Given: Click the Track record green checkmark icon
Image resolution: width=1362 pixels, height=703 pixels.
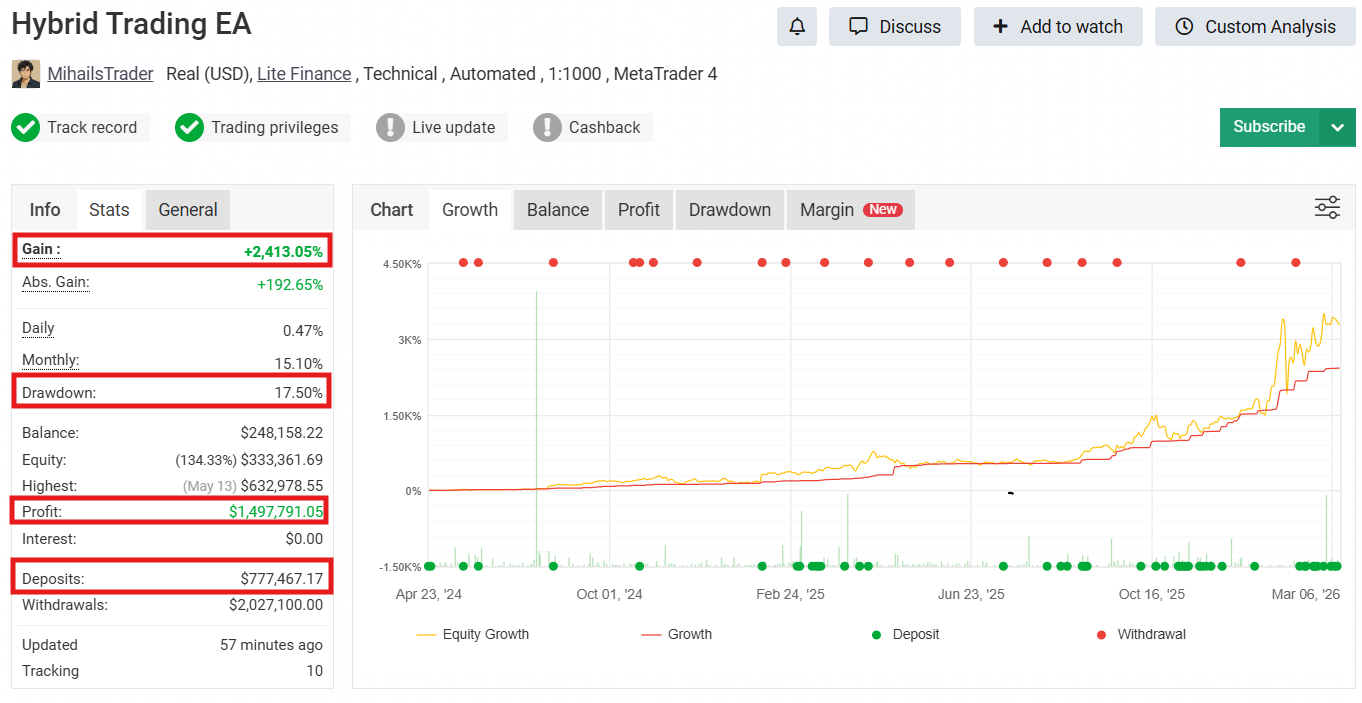Looking at the screenshot, I should click(26, 128).
